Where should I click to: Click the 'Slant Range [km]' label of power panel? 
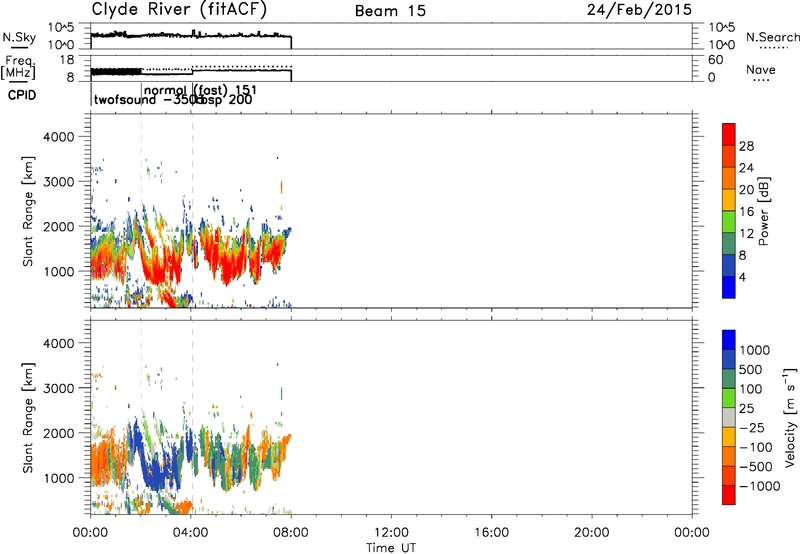(28, 211)
